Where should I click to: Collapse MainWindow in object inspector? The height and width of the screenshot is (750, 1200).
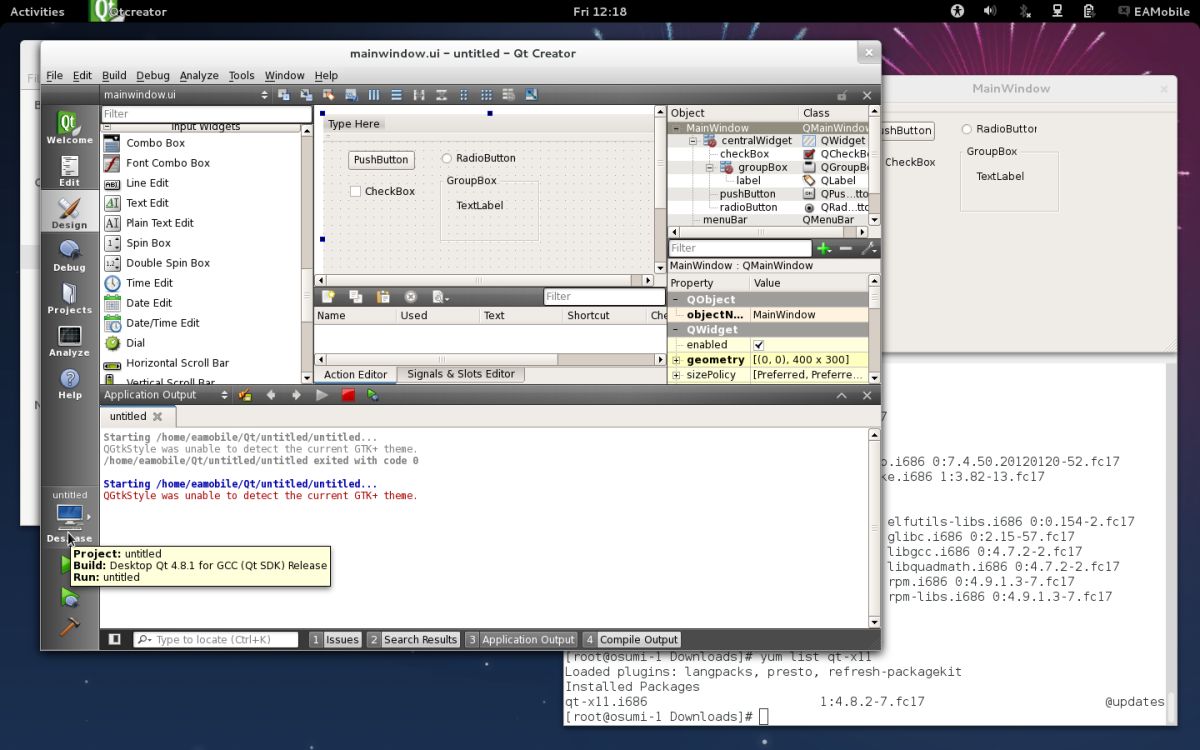(x=677, y=128)
